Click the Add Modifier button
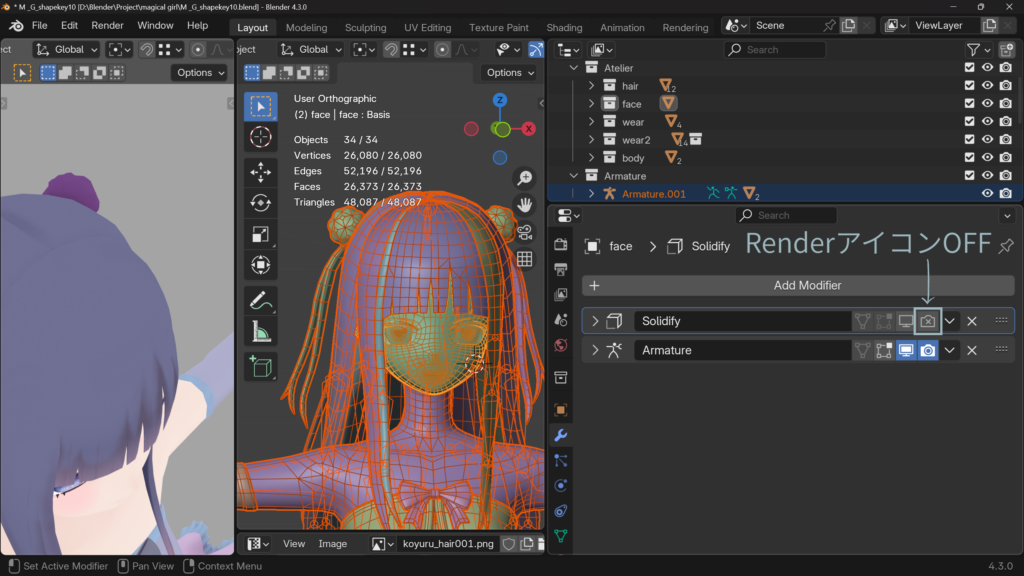Viewport: 1024px width, 576px height. (797, 285)
